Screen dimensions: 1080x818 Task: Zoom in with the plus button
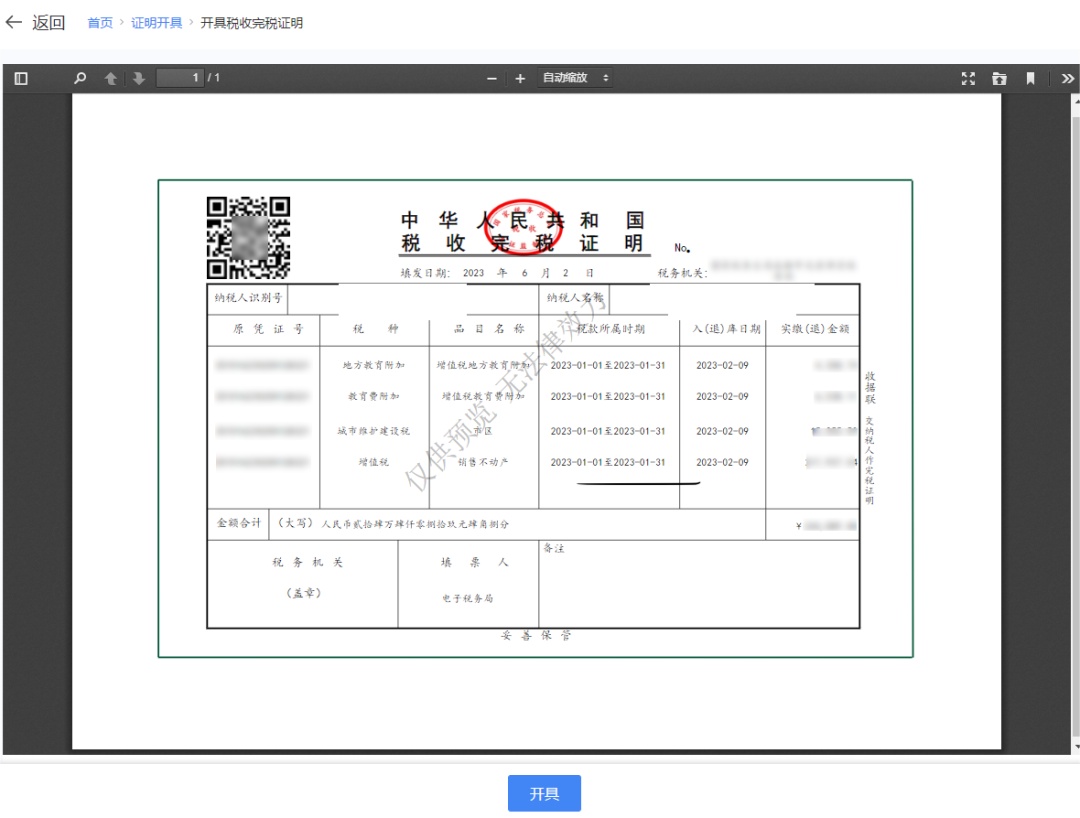[x=520, y=78]
